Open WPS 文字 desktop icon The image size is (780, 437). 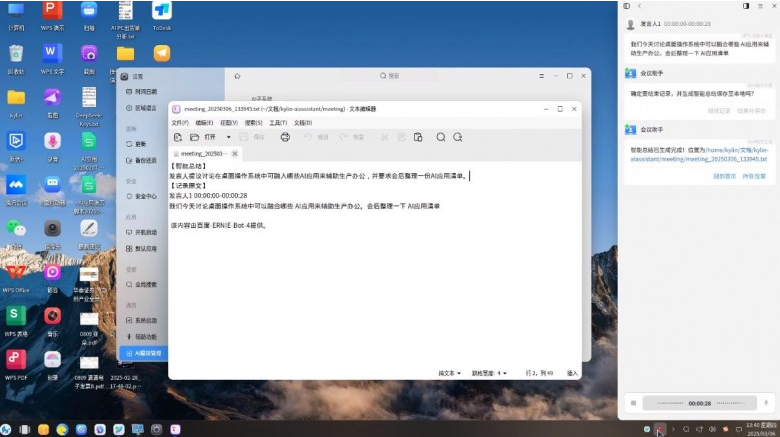(52, 58)
